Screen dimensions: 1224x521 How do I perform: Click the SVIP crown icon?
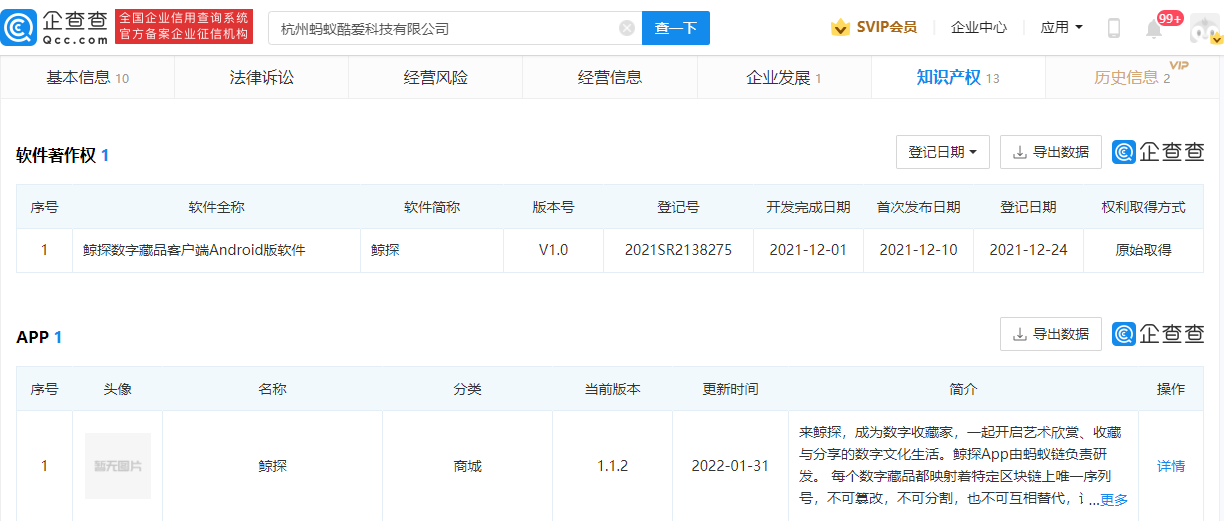[x=840, y=27]
